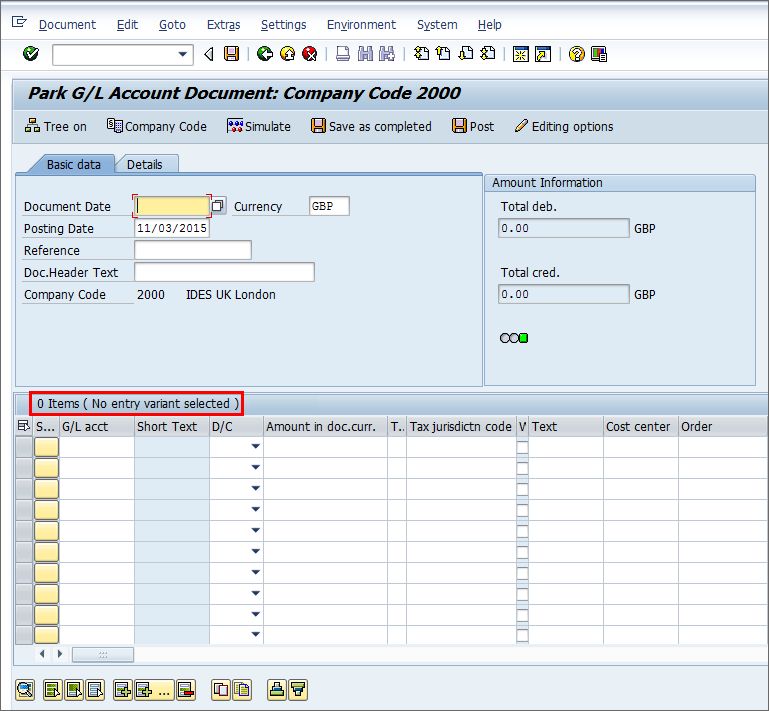Click the Simulate button

[258, 127]
